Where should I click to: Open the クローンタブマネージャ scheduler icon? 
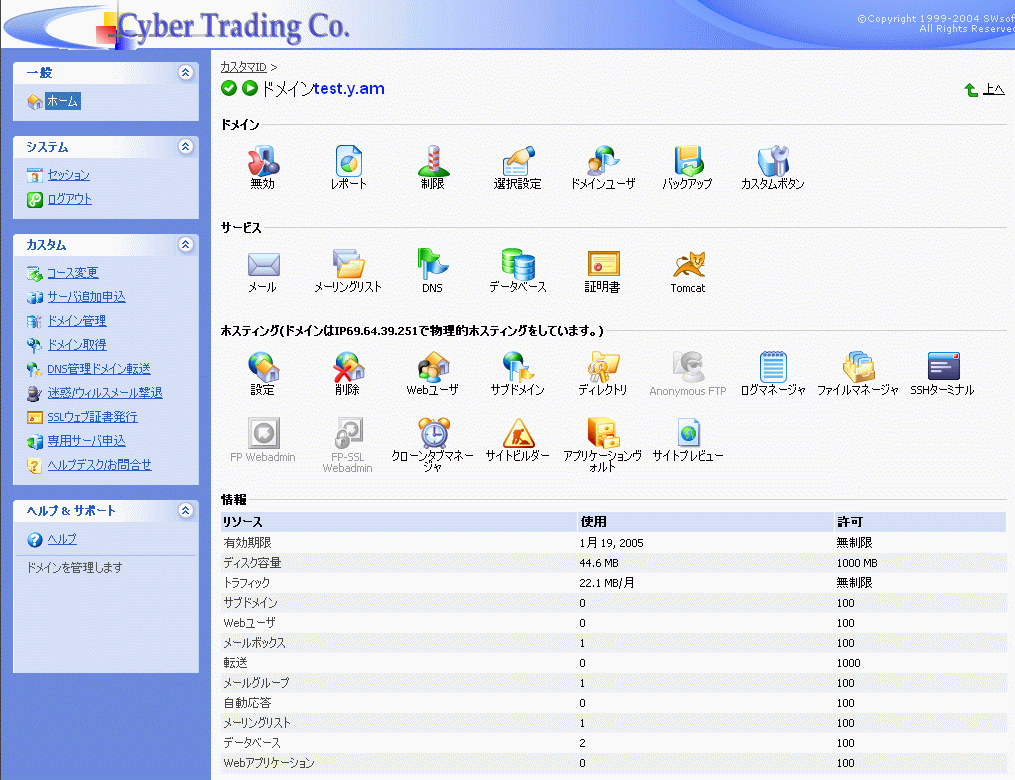432,434
